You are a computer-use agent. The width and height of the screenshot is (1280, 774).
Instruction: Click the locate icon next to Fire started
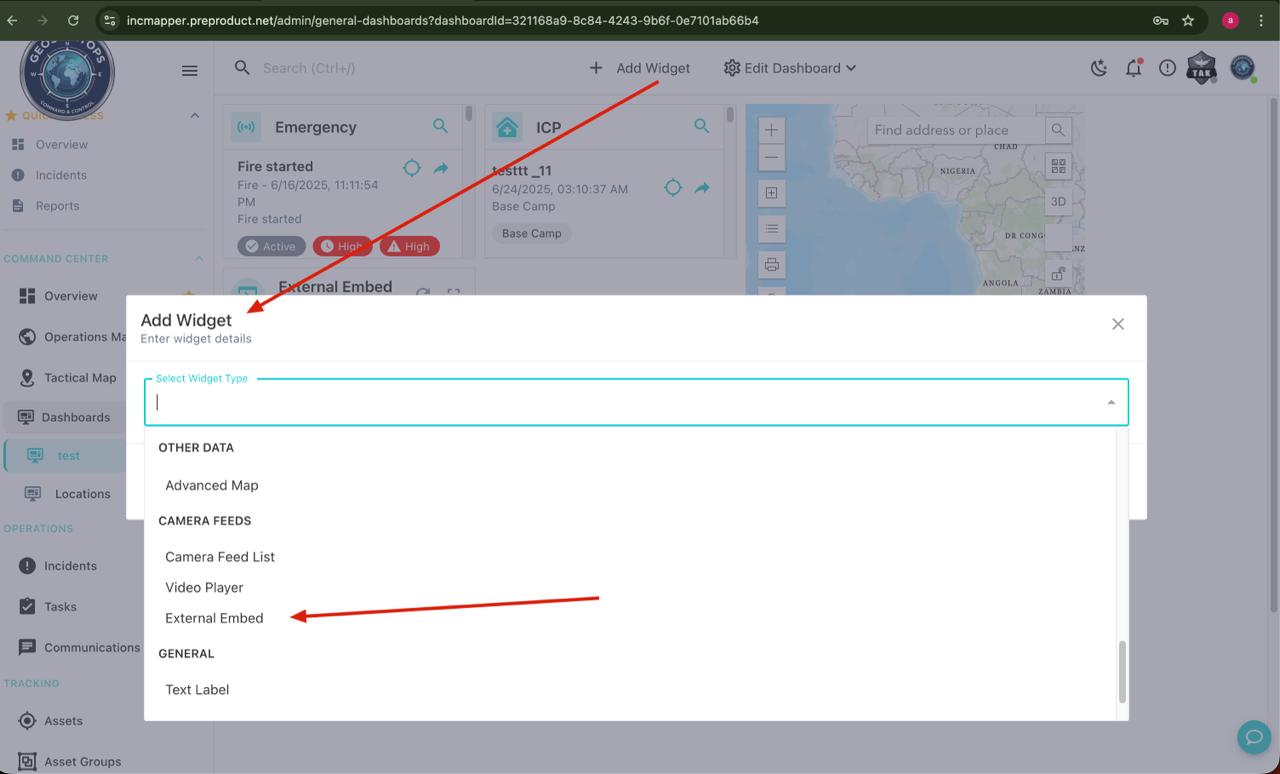[x=411, y=169]
